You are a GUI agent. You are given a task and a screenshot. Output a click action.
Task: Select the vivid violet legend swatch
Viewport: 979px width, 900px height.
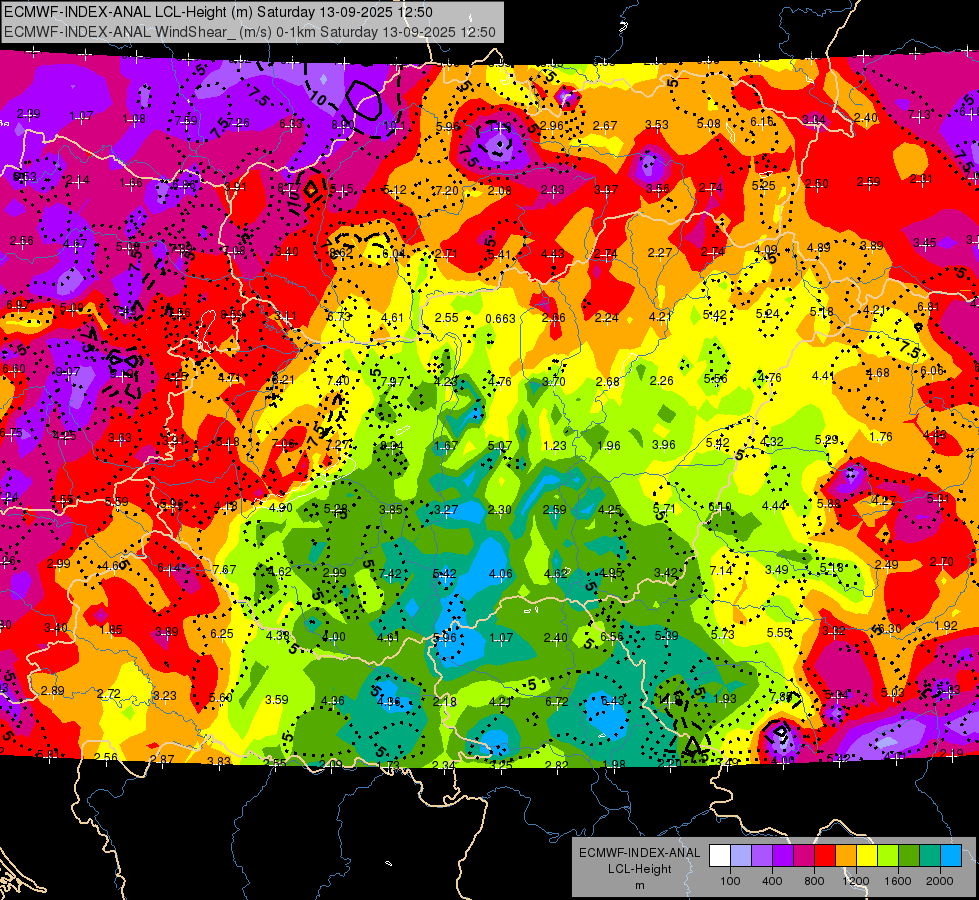tap(783, 855)
